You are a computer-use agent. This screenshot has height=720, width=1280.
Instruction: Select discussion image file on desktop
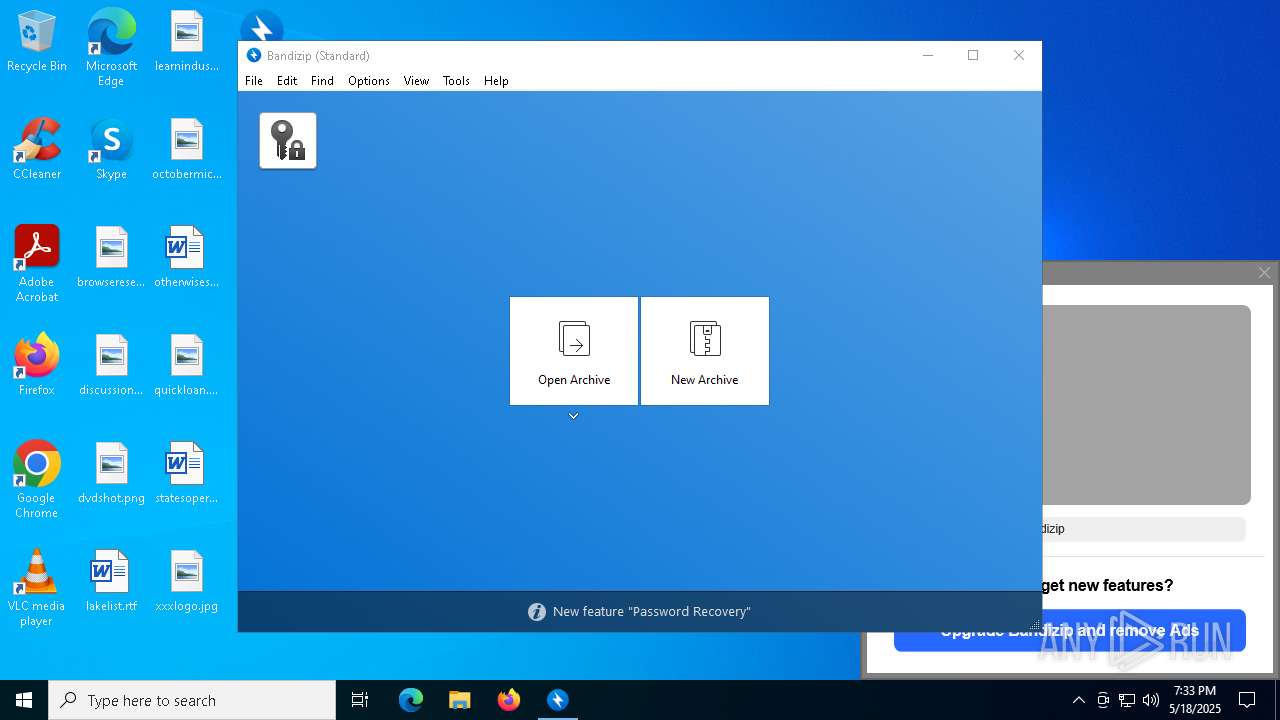111,366
